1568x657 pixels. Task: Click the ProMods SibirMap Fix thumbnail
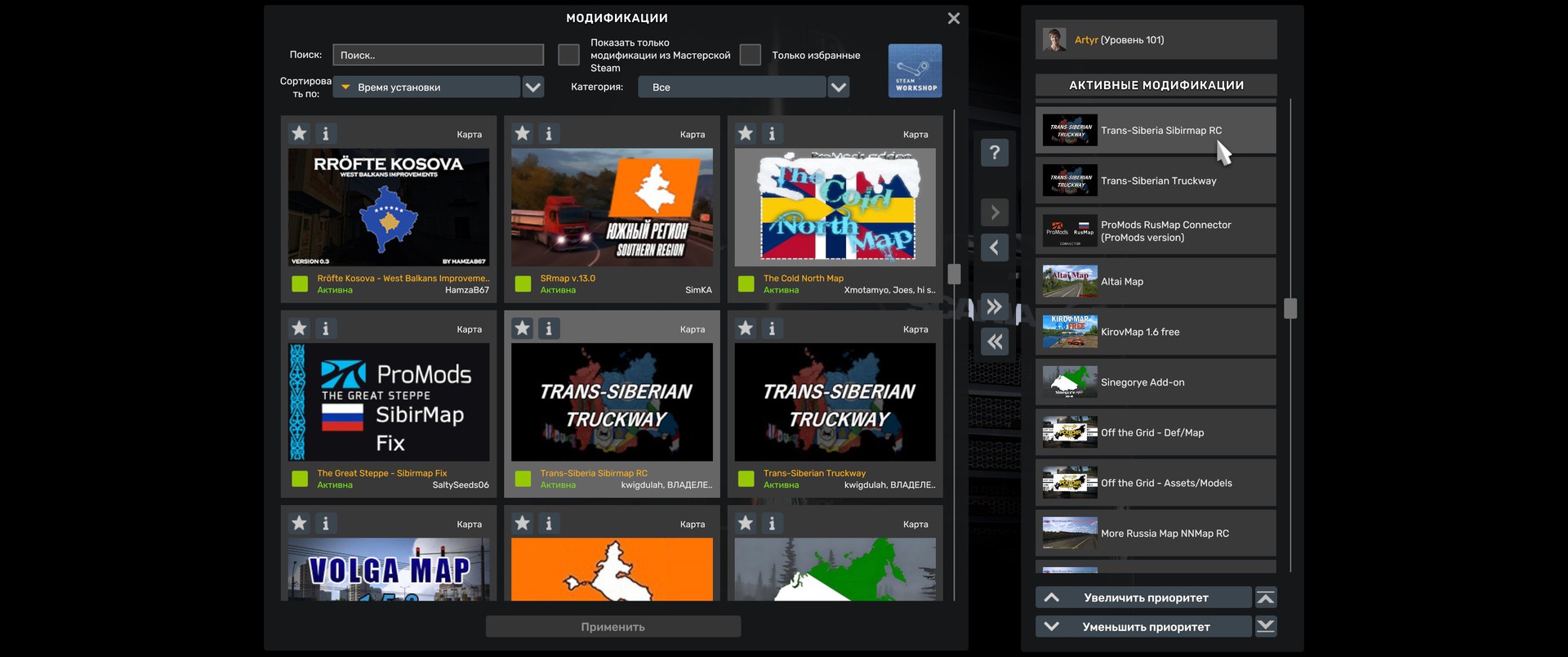click(x=389, y=402)
